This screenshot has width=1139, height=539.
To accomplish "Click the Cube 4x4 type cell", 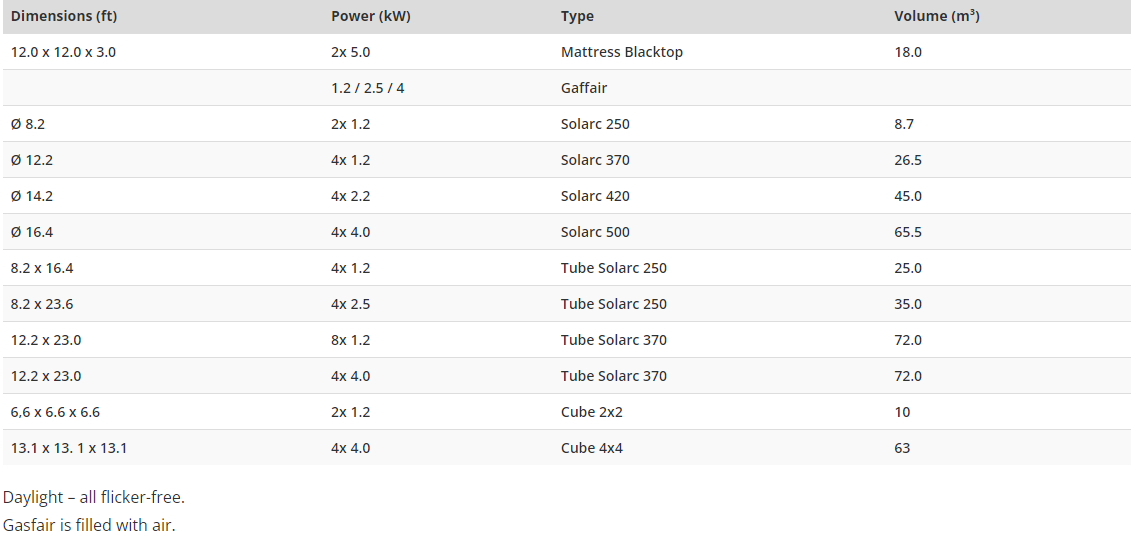I will click(x=591, y=448).
